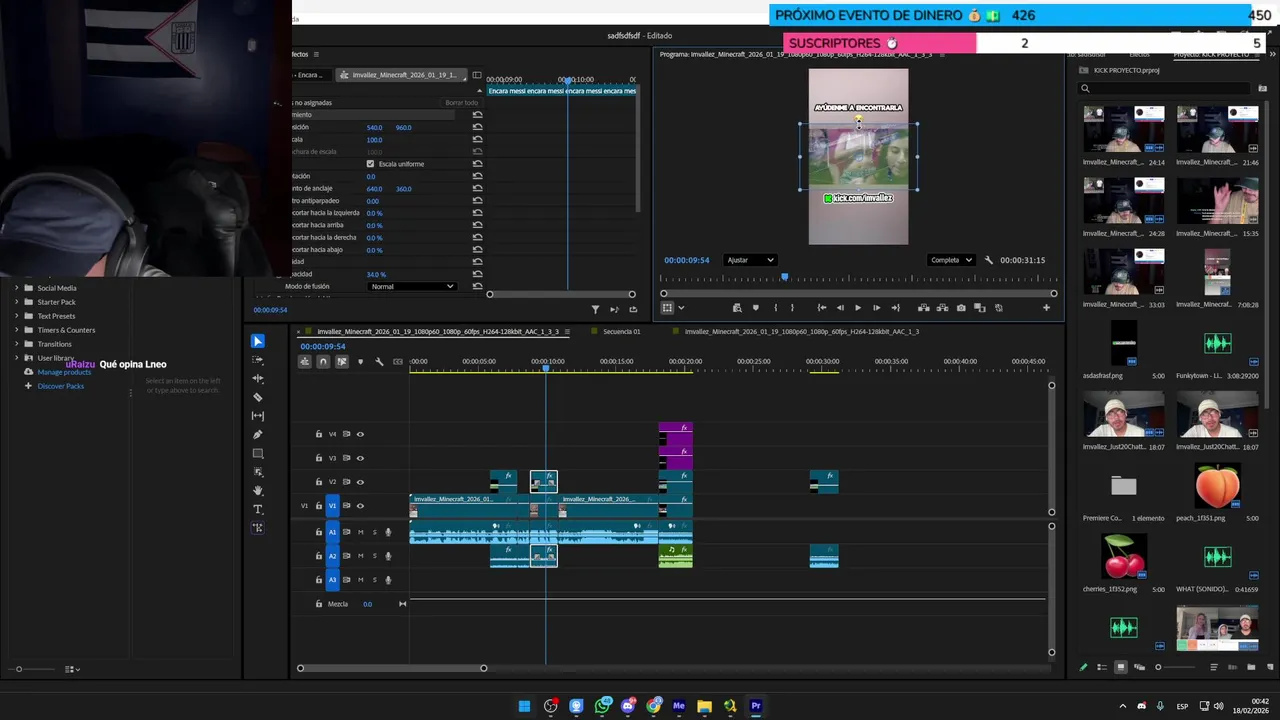1280x720 pixels.
Task: Open the Effect Controls panel menu
Action: click(316, 54)
